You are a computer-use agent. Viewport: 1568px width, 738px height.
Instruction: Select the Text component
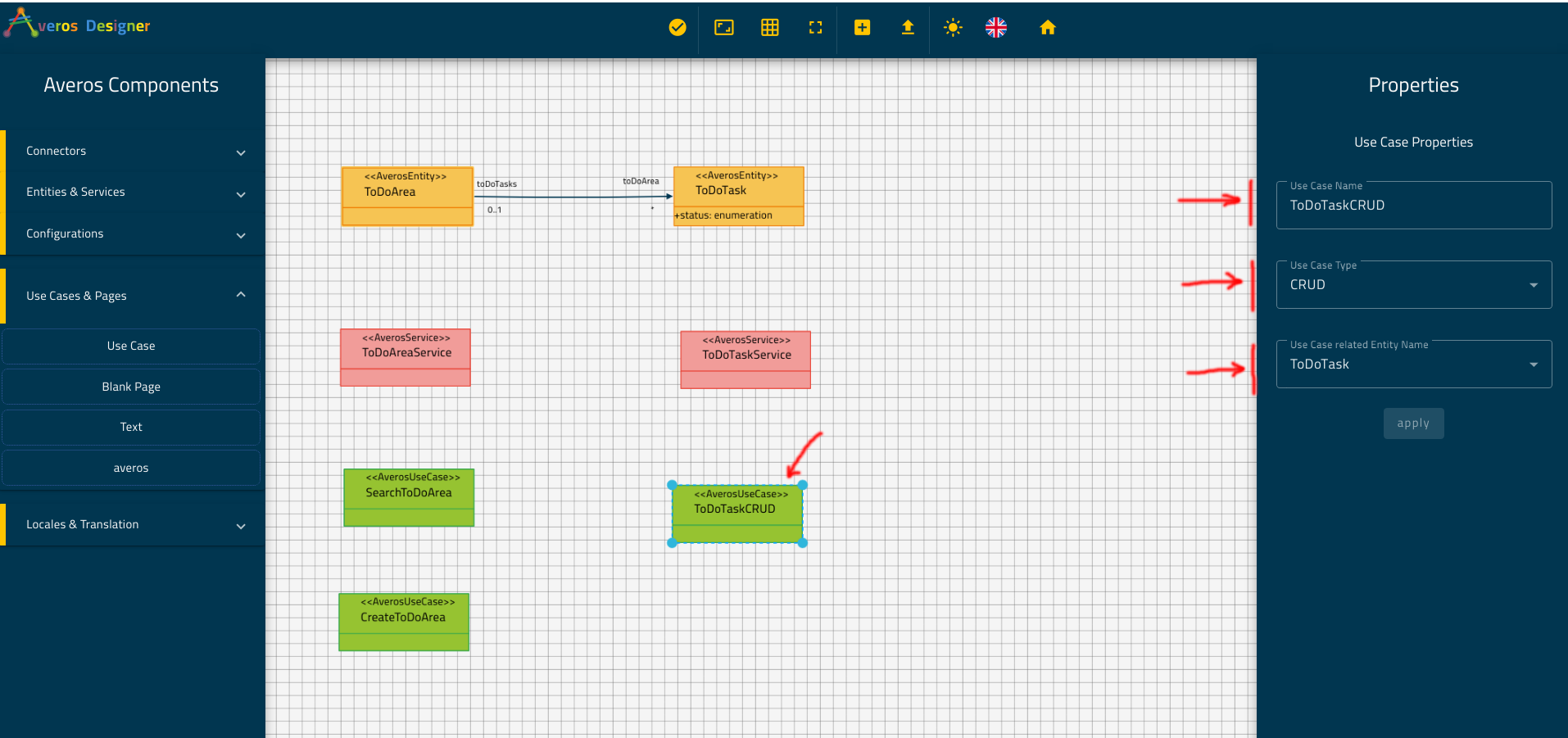(x=131, y=428)
